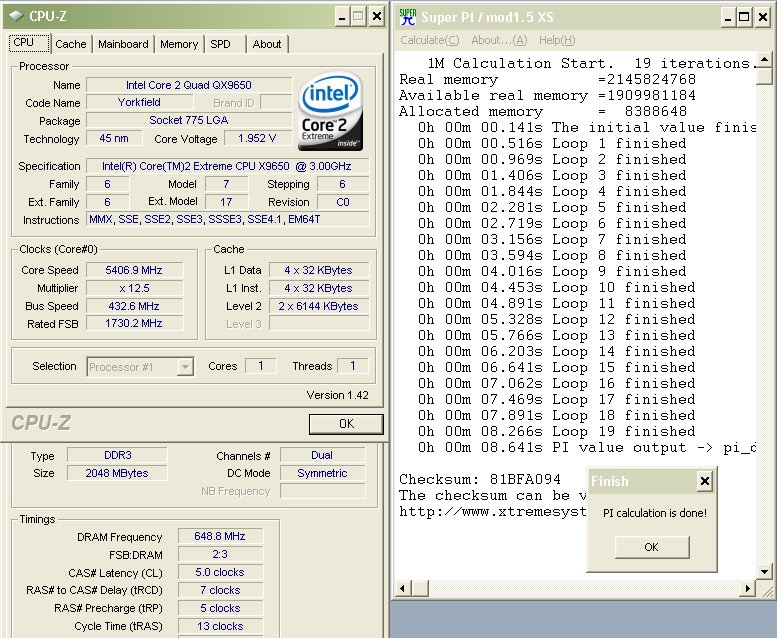Click the Threads value field in CPU-Z
Screen dimensions: 777x638
[353, 366]
